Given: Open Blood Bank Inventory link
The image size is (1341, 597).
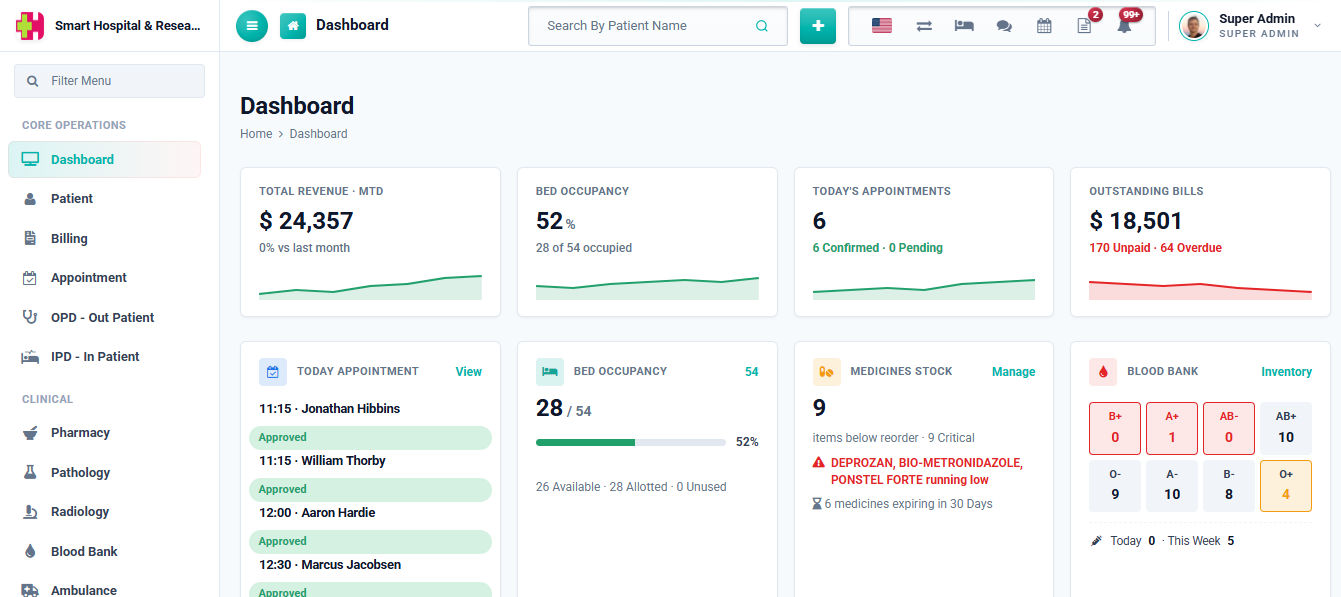Looking at the screenshot, I should pyautogui.click(x=1286, y=372).
